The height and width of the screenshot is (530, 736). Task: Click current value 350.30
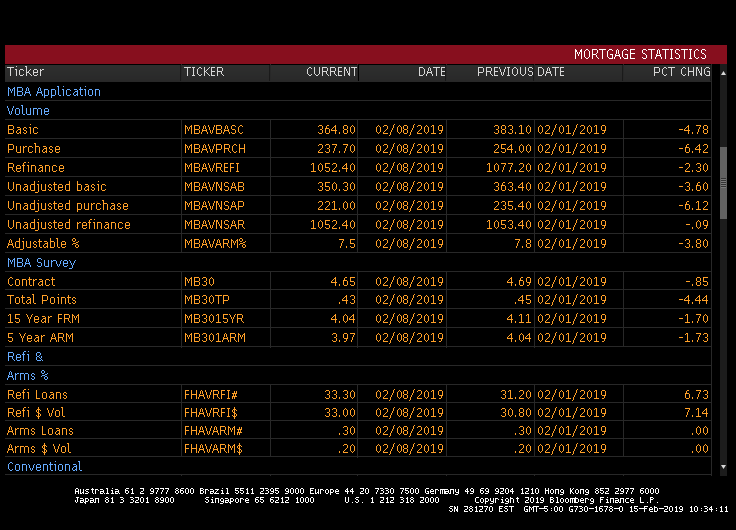[x=336, y=187]
